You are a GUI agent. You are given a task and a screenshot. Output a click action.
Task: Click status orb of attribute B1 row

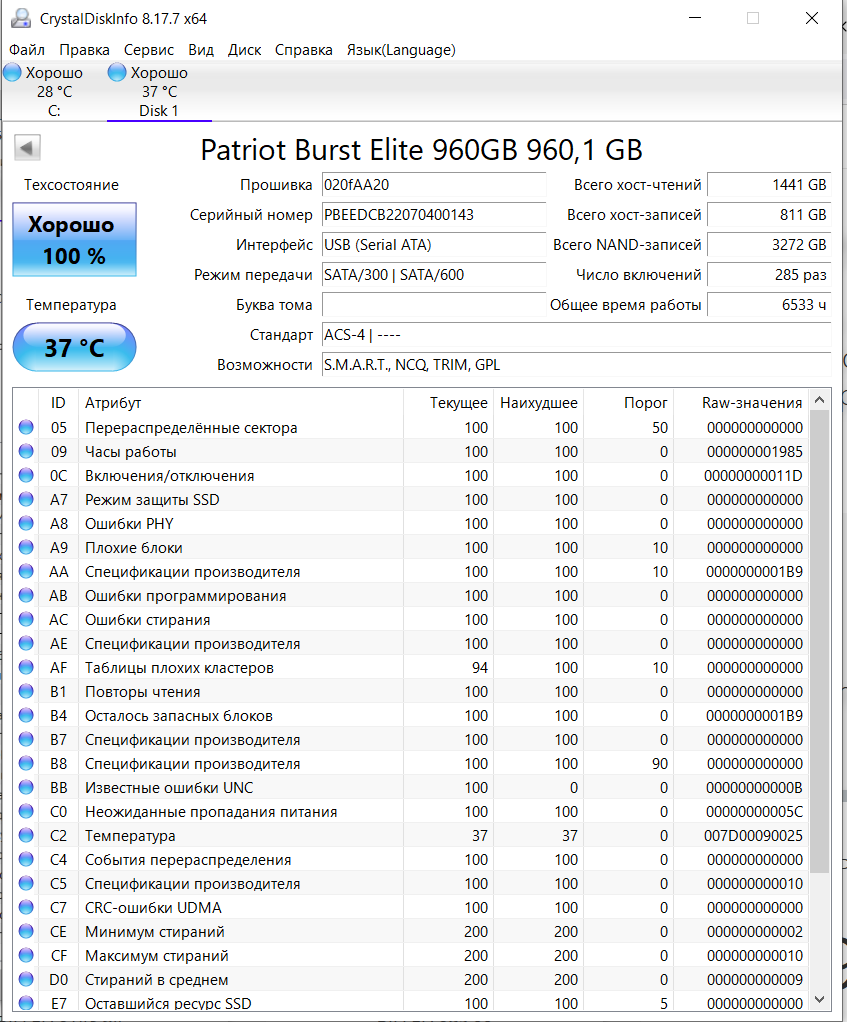point(26,692)
